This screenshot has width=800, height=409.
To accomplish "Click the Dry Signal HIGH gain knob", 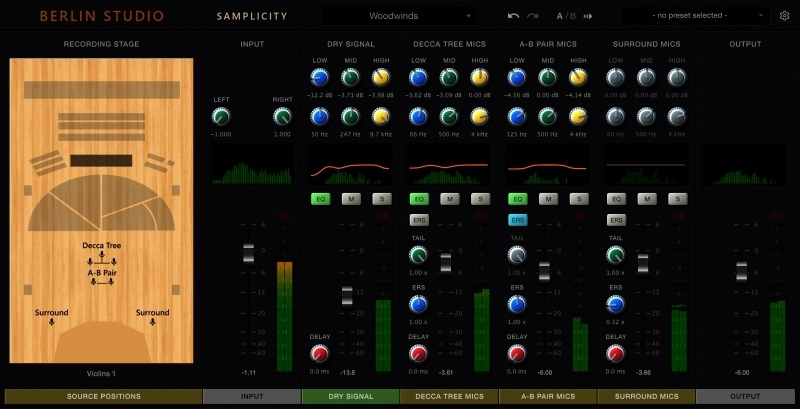I will tap(381, 78).
